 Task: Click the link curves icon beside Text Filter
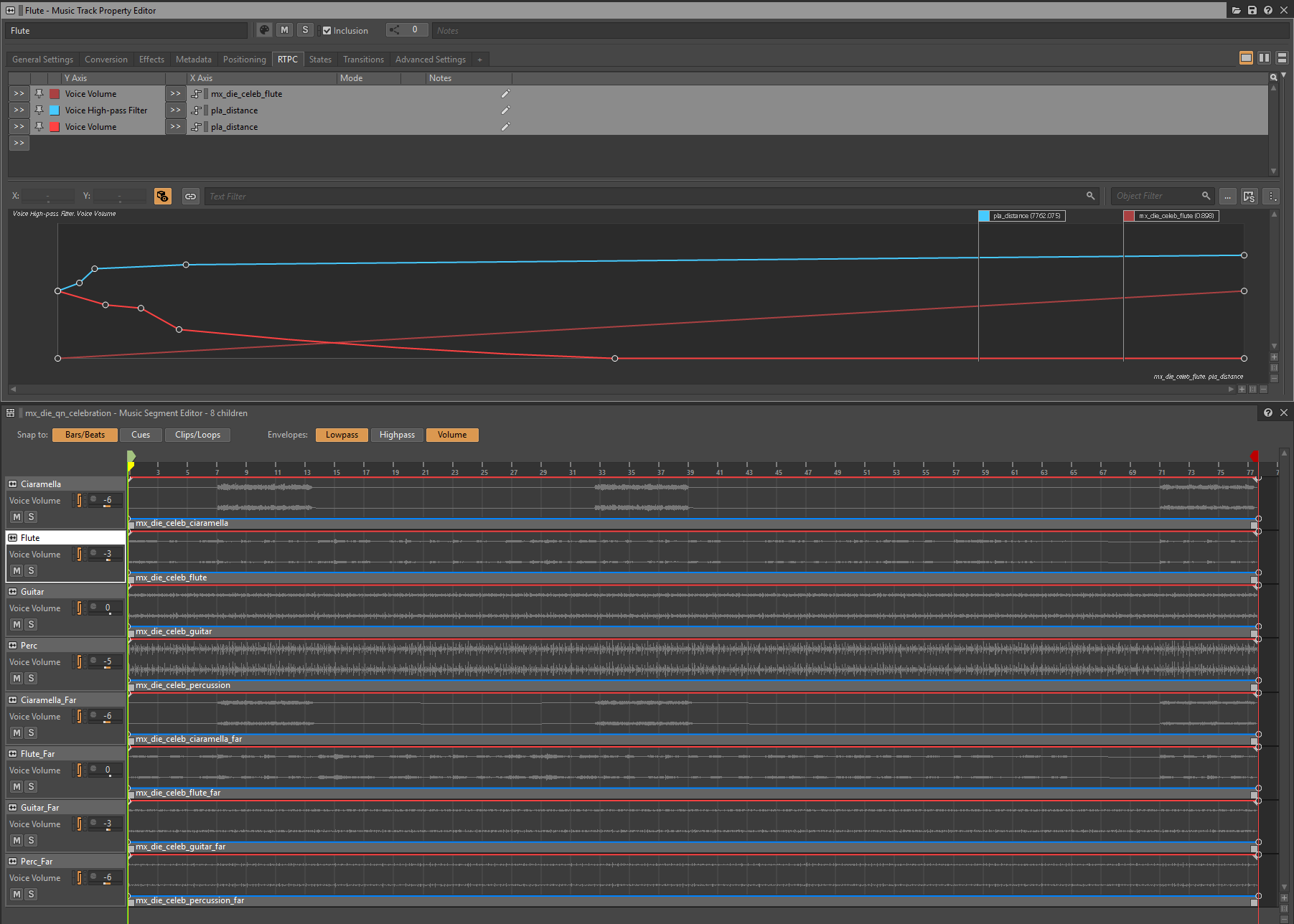[x=190, y=197]
